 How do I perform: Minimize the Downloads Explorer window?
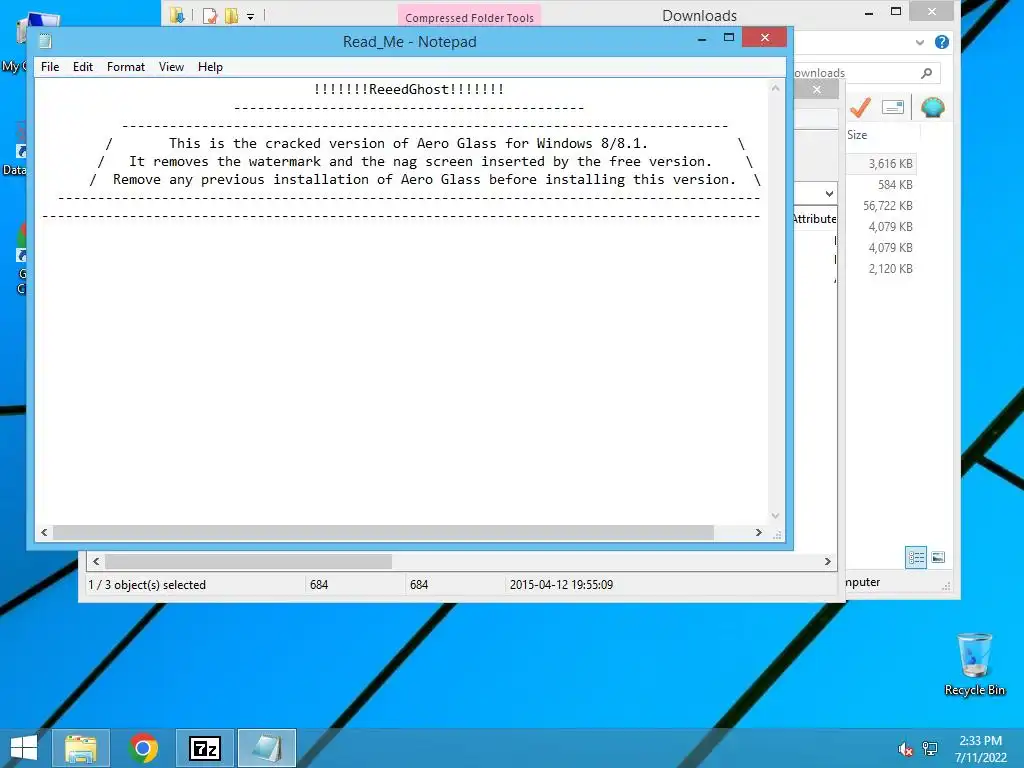pos(869,12)
